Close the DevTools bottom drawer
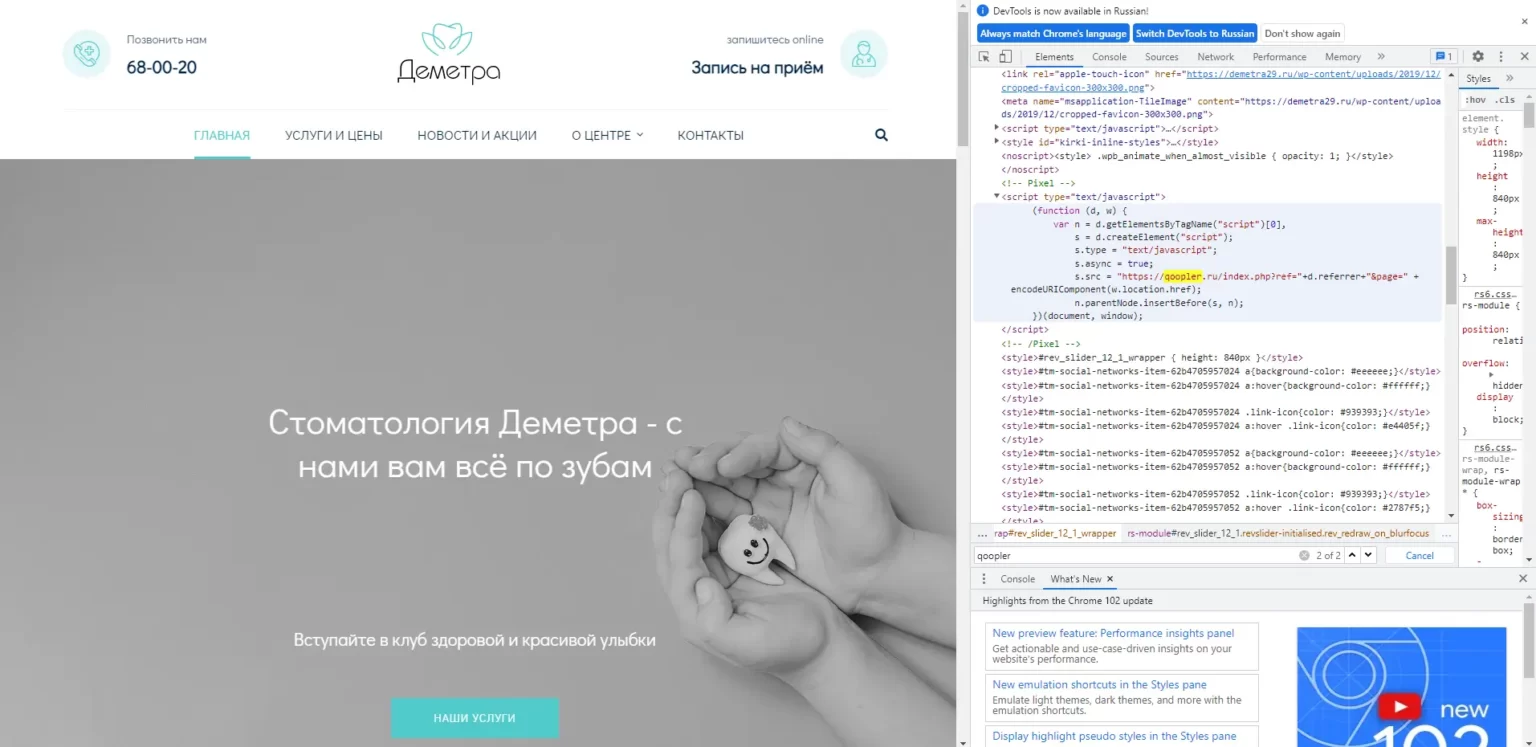1536x747 pixels. pyautogui.click(x=1523, y=579)
